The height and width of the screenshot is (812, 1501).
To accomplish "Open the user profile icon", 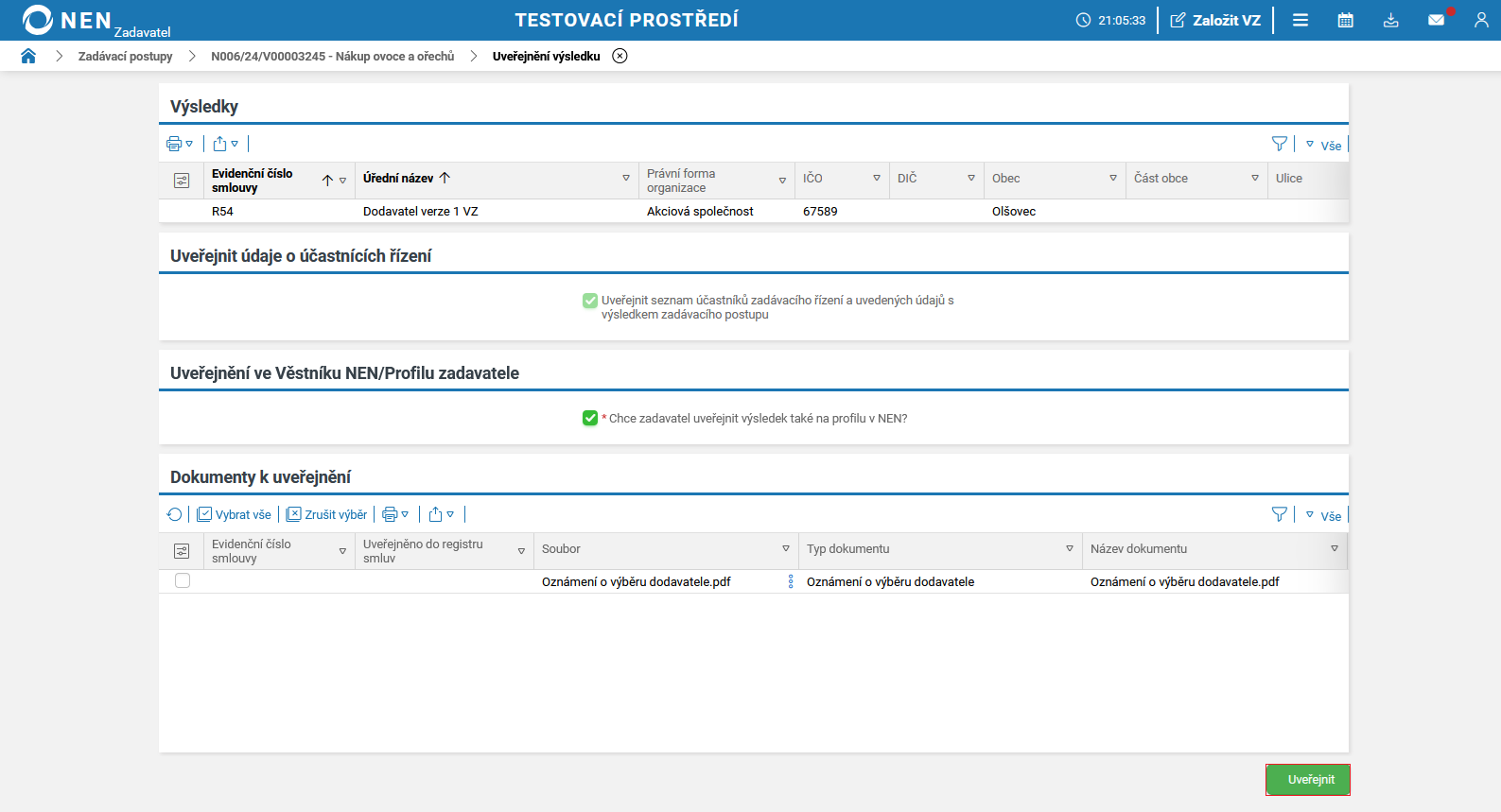I will pyautogui.click(x=1480, y=20).
